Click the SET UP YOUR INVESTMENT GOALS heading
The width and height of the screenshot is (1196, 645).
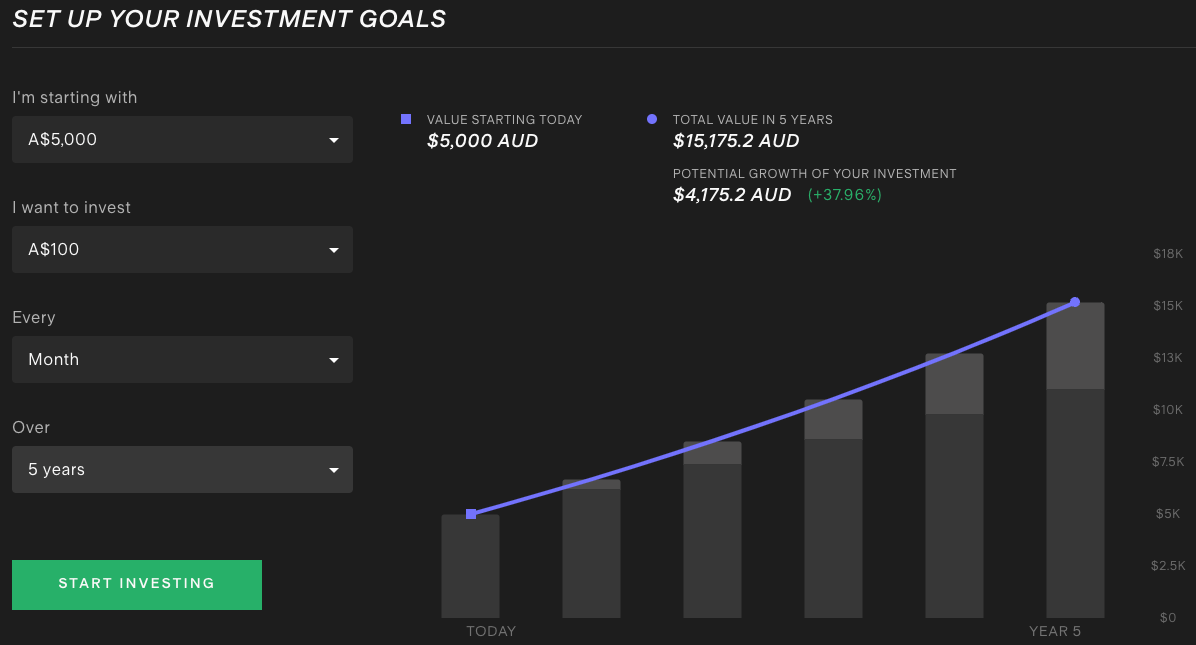[229, 18]
